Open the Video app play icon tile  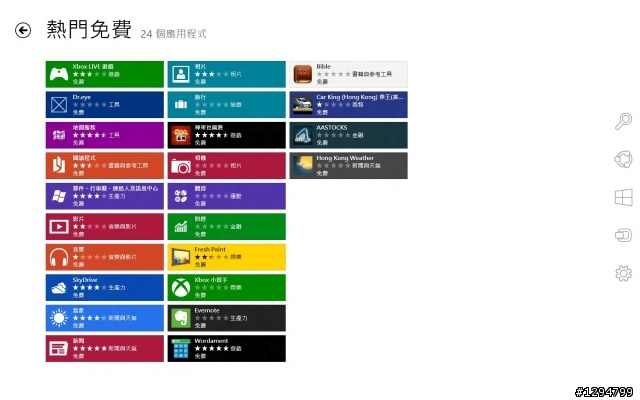click(104, 227)
